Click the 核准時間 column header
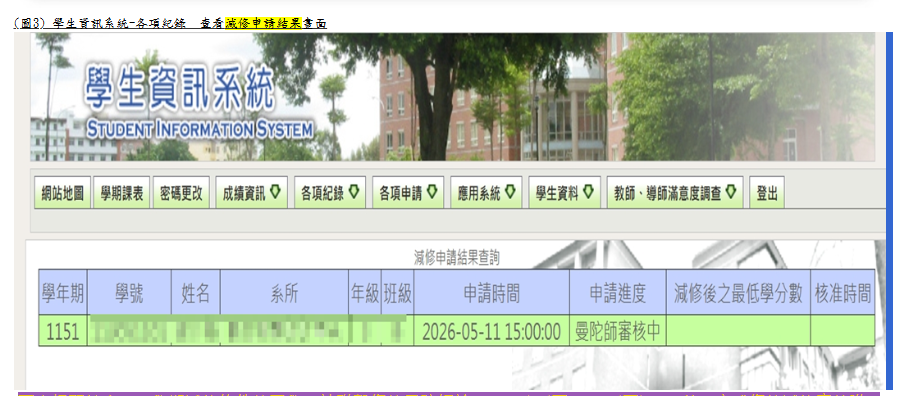The height and width of the screenshot is (396, 899). coord(843,292)
